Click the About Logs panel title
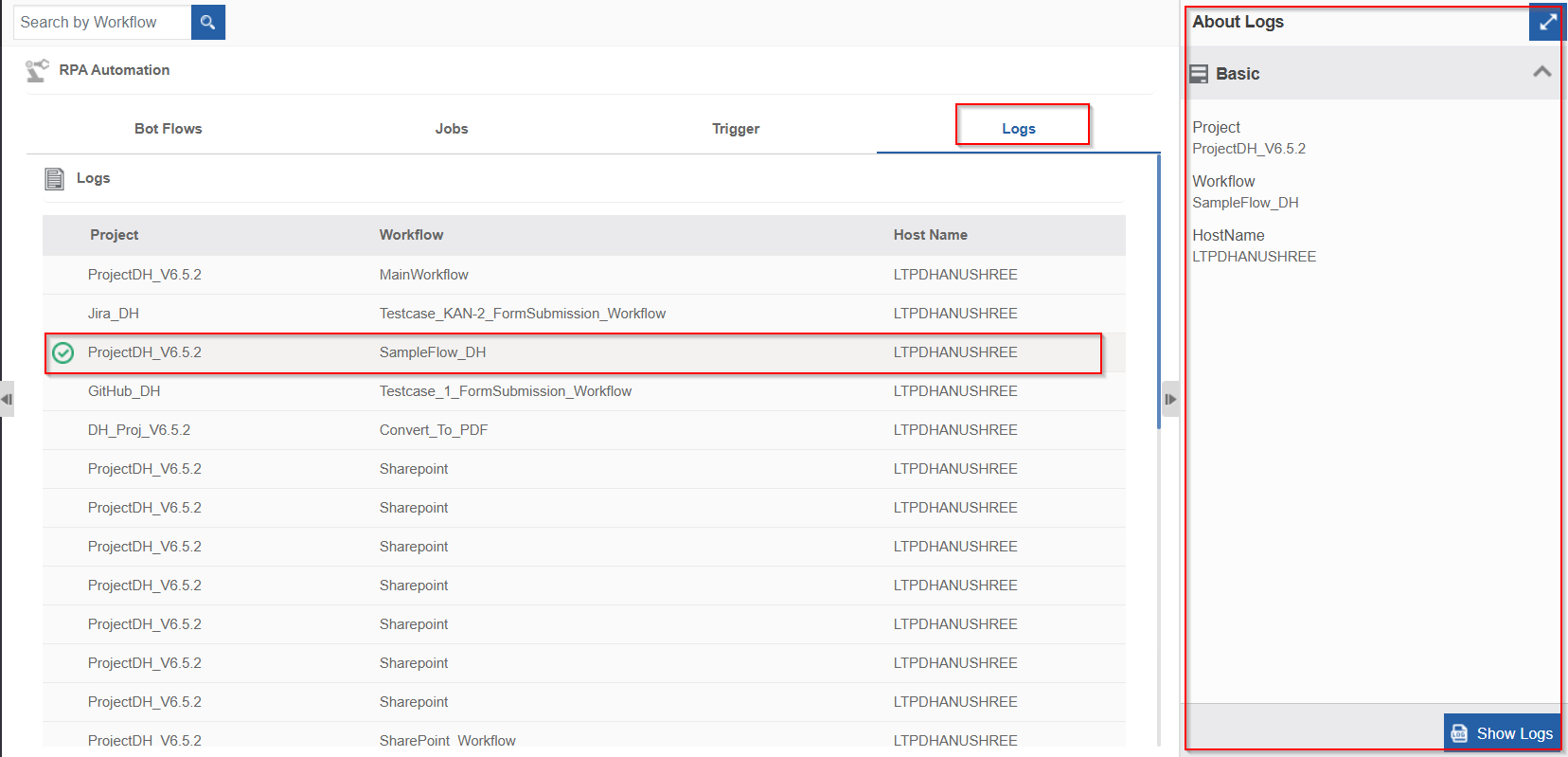Screen dimensions: 1568x757 [1238, 22]
